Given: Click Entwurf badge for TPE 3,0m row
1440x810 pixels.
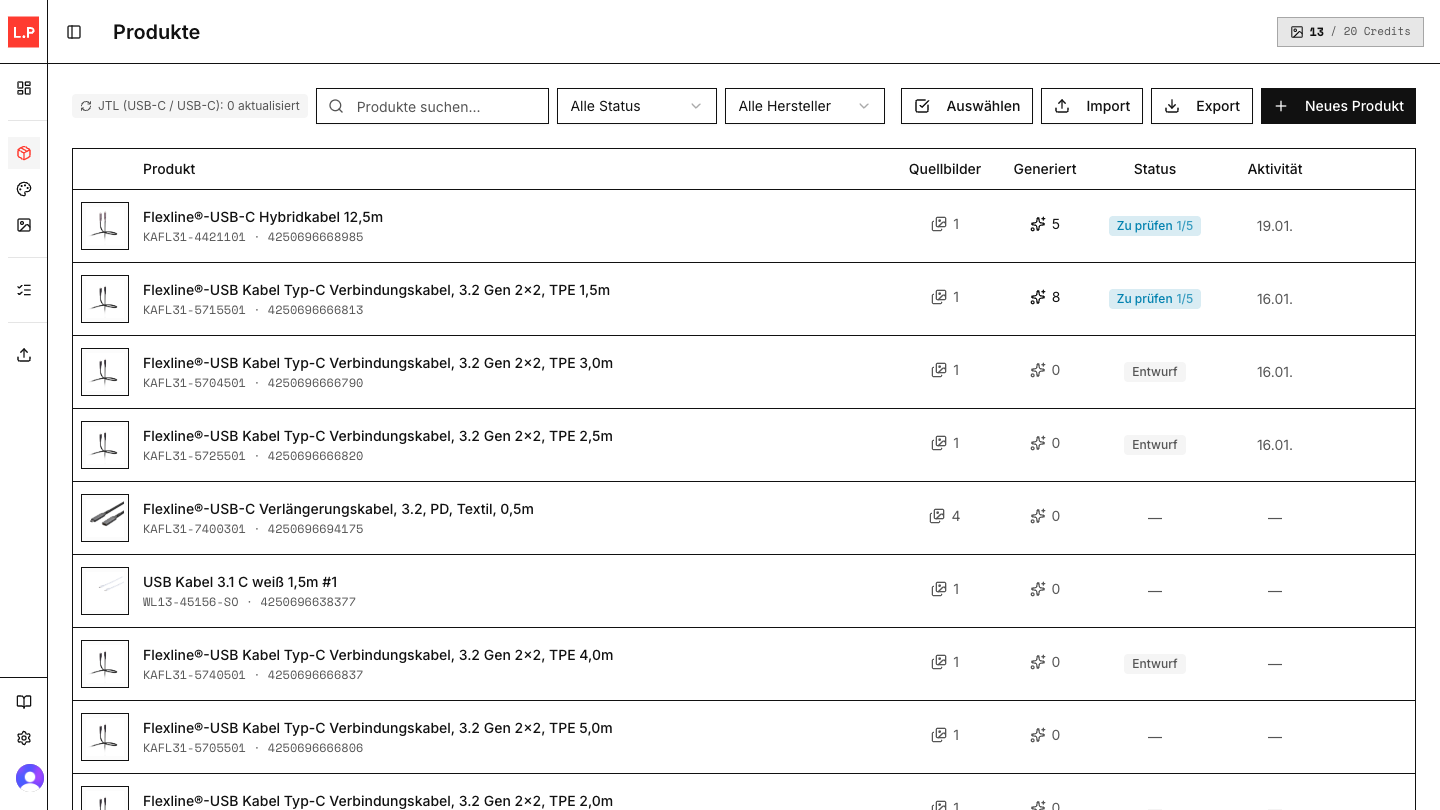Looking at the screenshot, I should pyautogui.click(x=1155, y=372).
